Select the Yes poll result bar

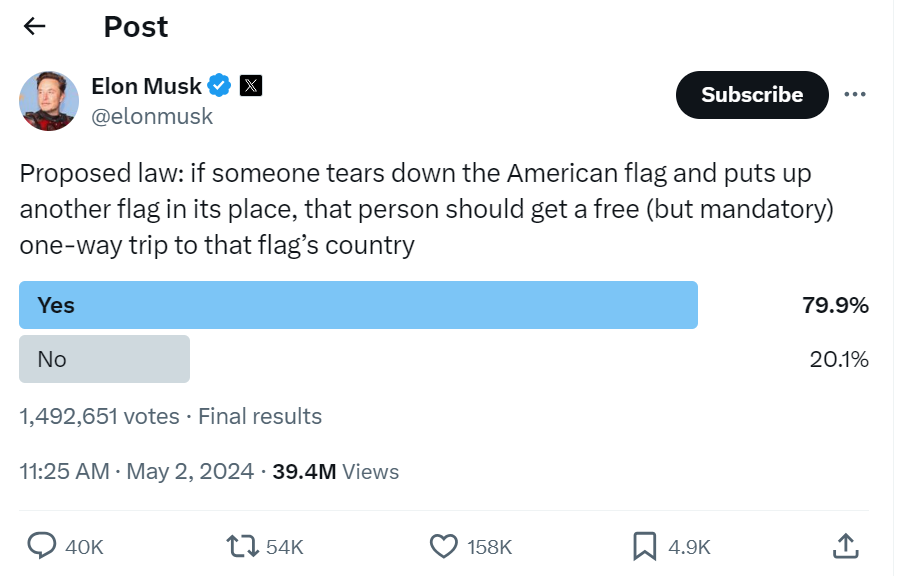coord(358,305)
